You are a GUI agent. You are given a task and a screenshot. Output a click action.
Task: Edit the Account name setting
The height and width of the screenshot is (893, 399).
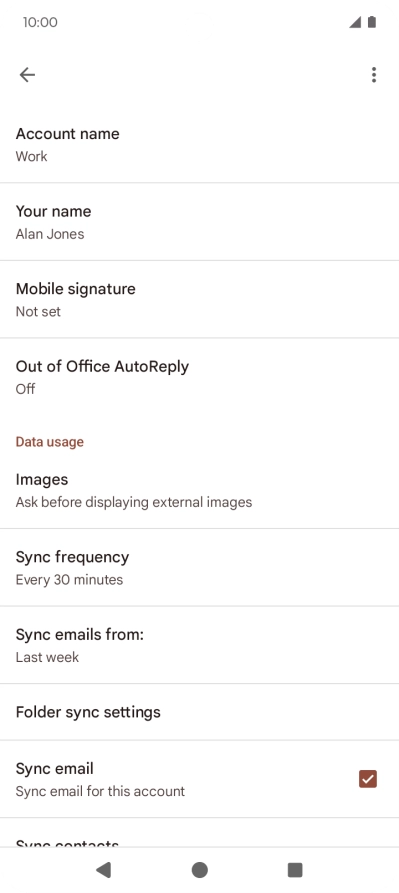click(199, 145)
